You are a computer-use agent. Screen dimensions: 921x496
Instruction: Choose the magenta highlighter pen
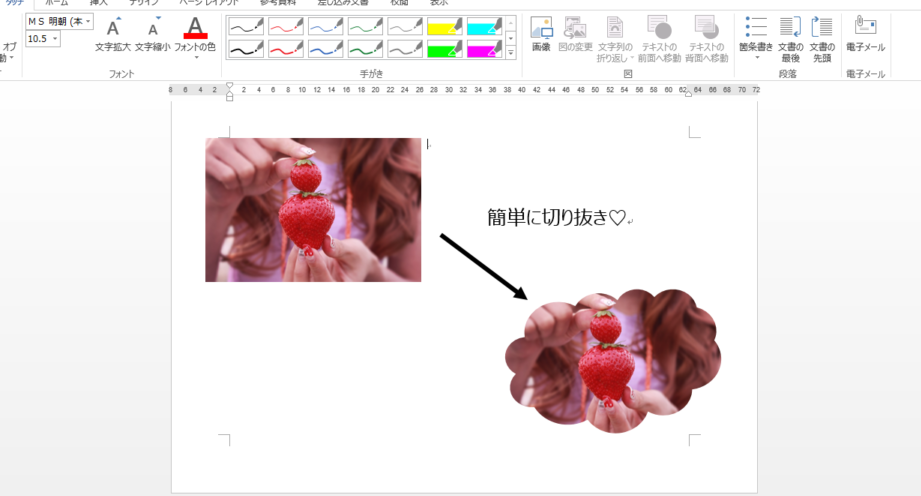[485, 49]
